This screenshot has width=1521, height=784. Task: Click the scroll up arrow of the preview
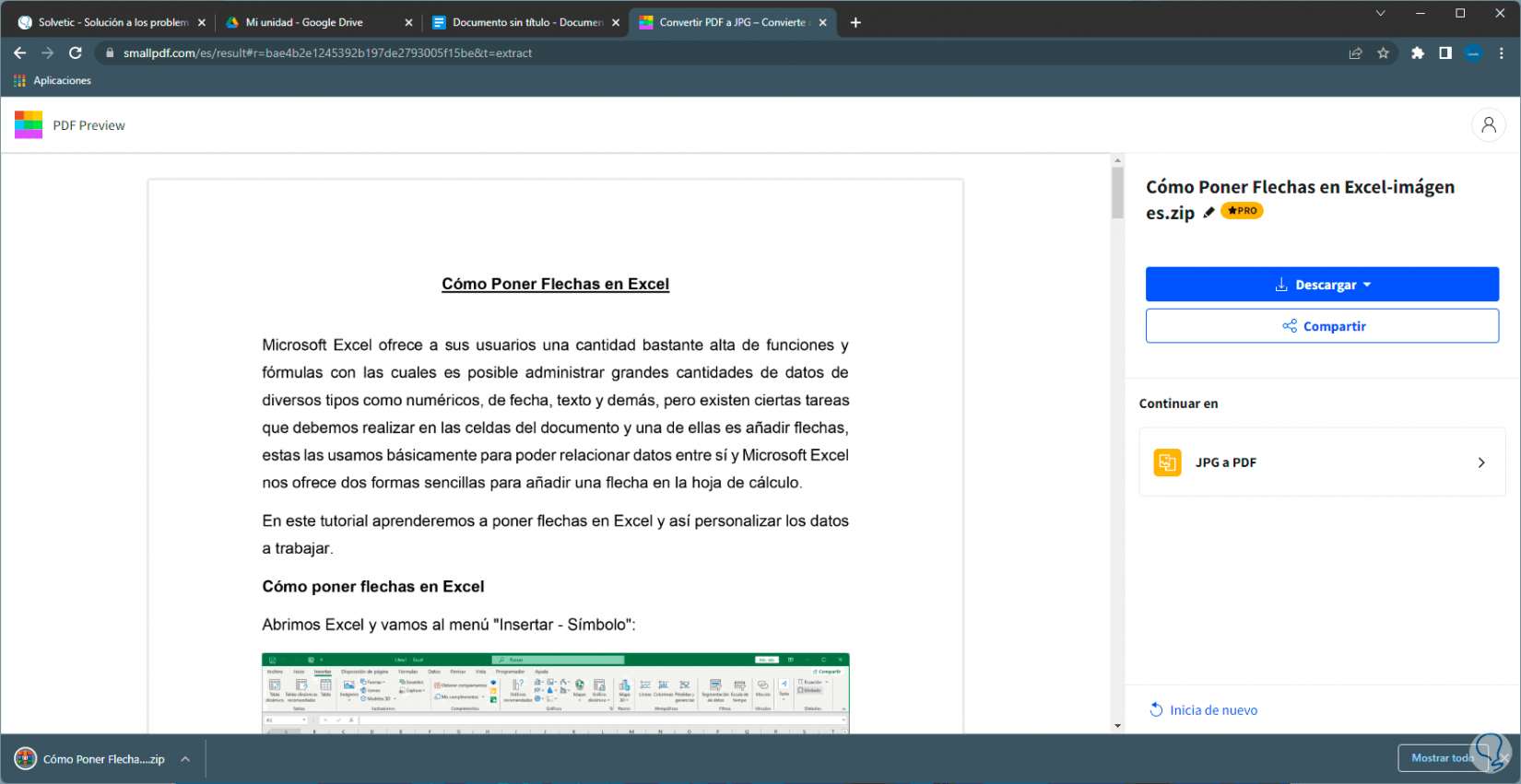[x=1117, y=160]
